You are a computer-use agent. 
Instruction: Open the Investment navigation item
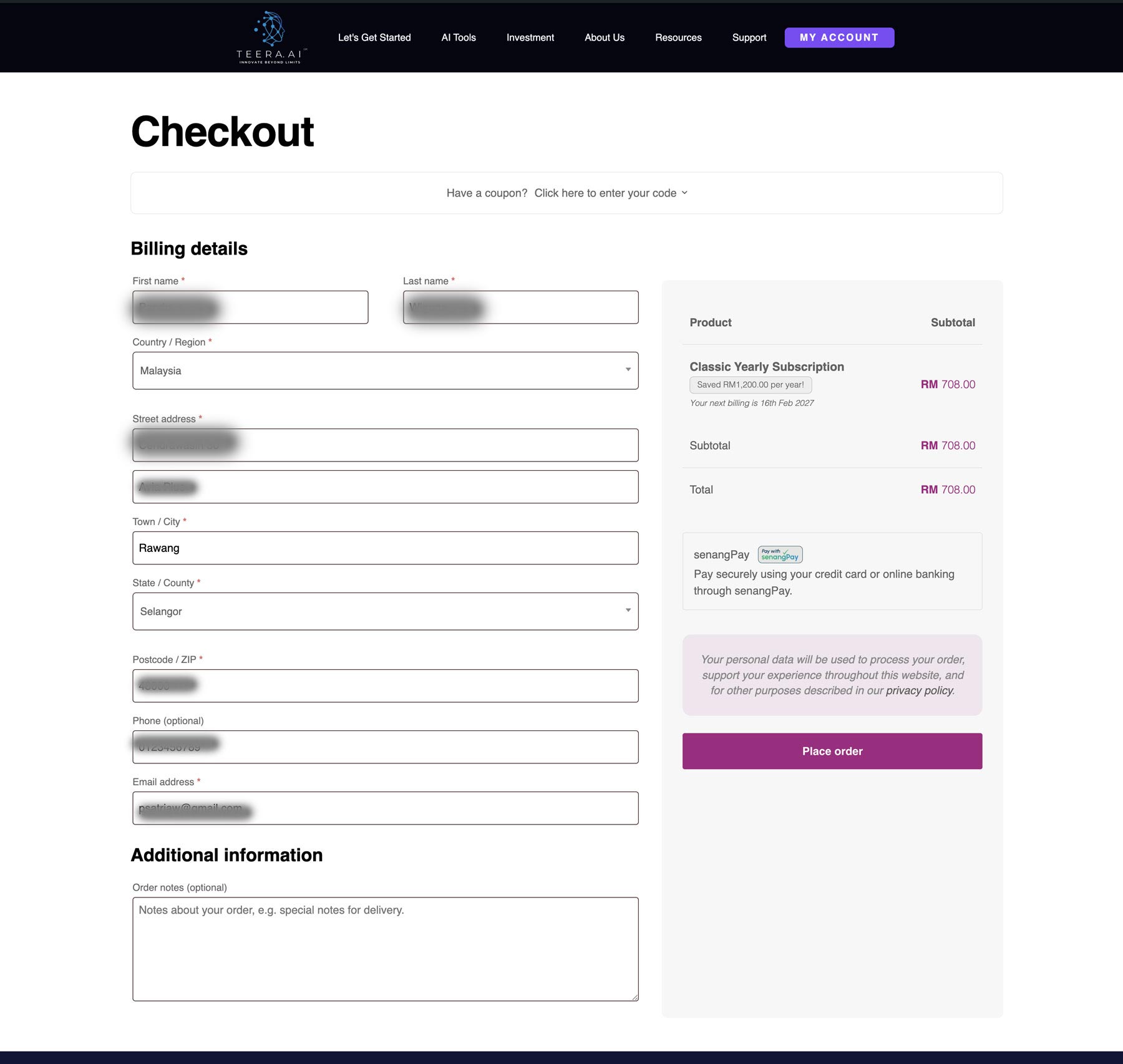[x=530, y=37]
